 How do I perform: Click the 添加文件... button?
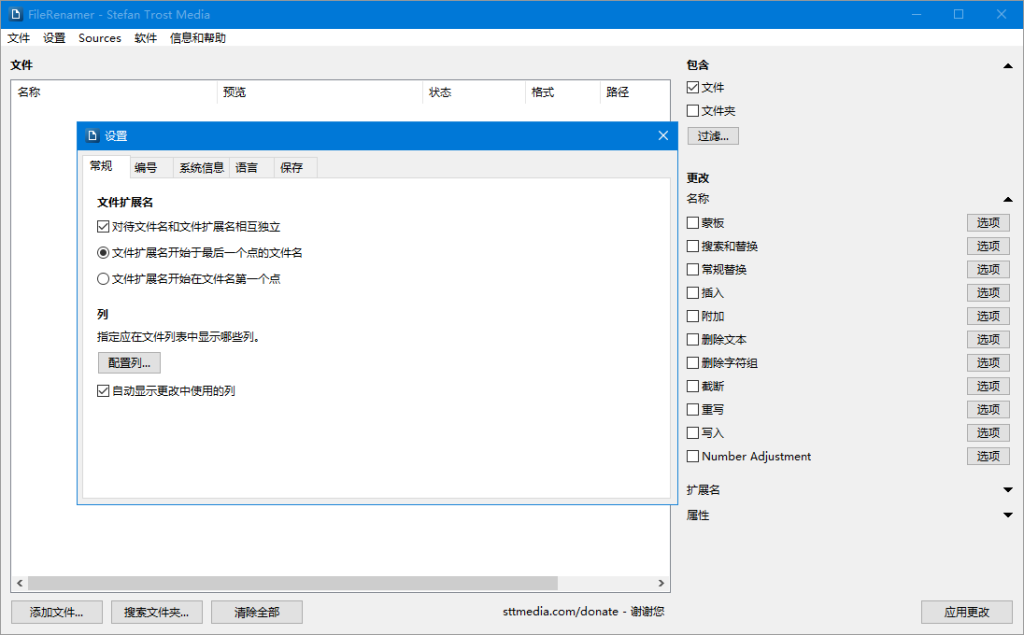tap(56, 612)
